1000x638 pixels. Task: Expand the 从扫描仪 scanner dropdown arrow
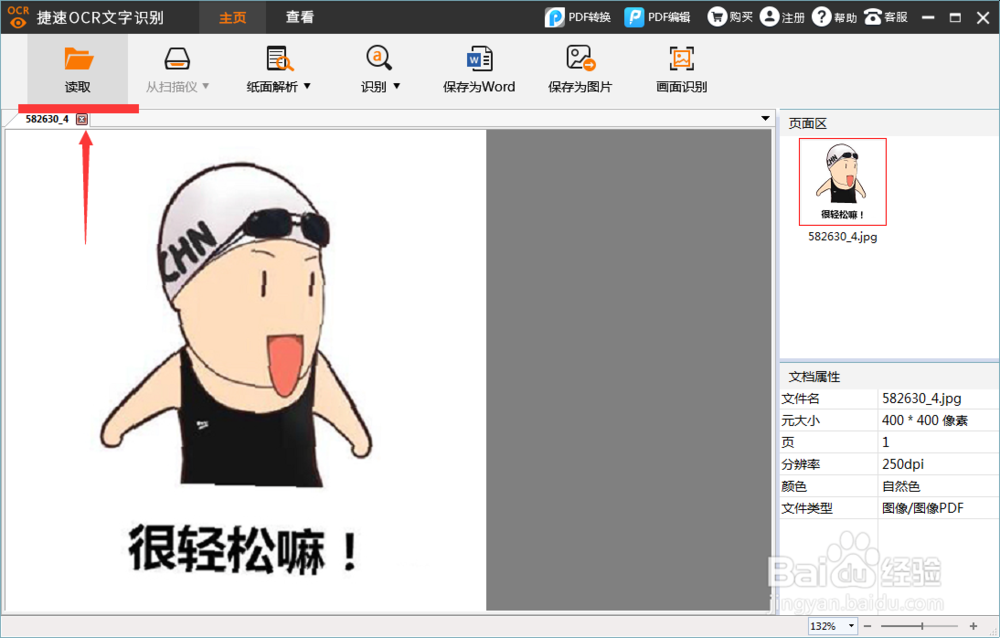(x=206, y=87)
